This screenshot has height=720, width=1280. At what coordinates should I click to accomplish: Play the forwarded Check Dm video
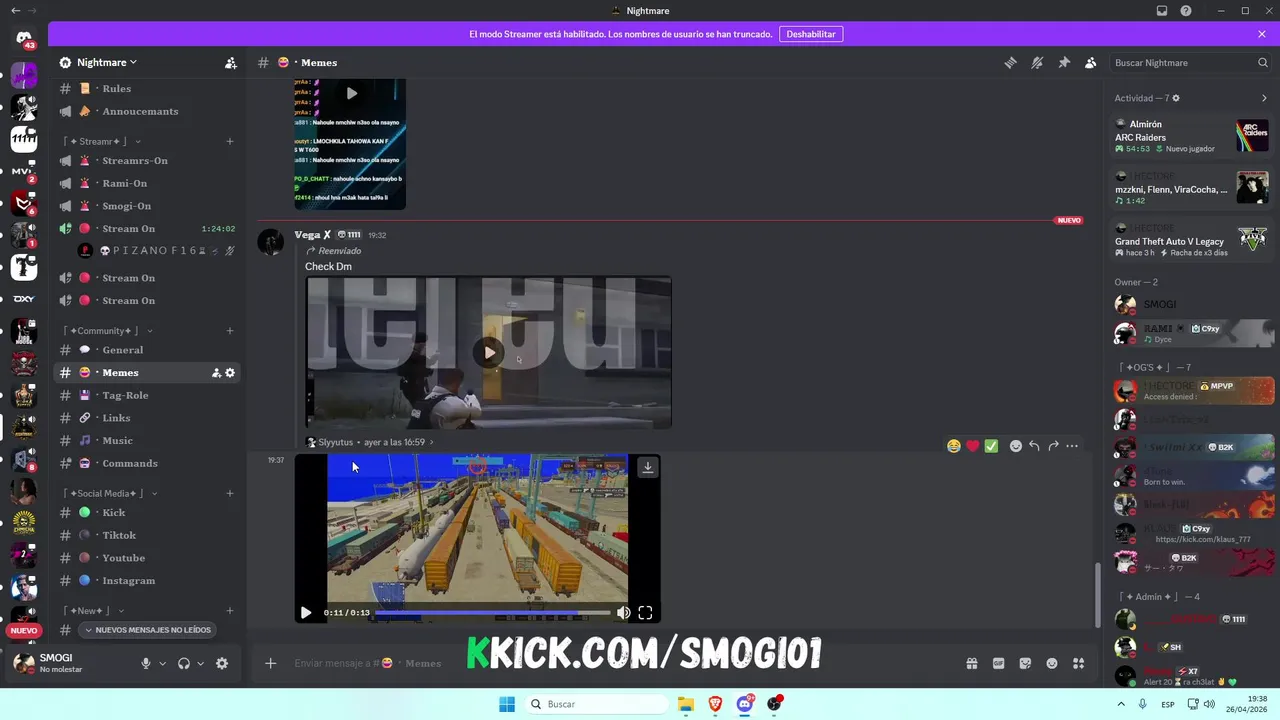click(489, 352)
